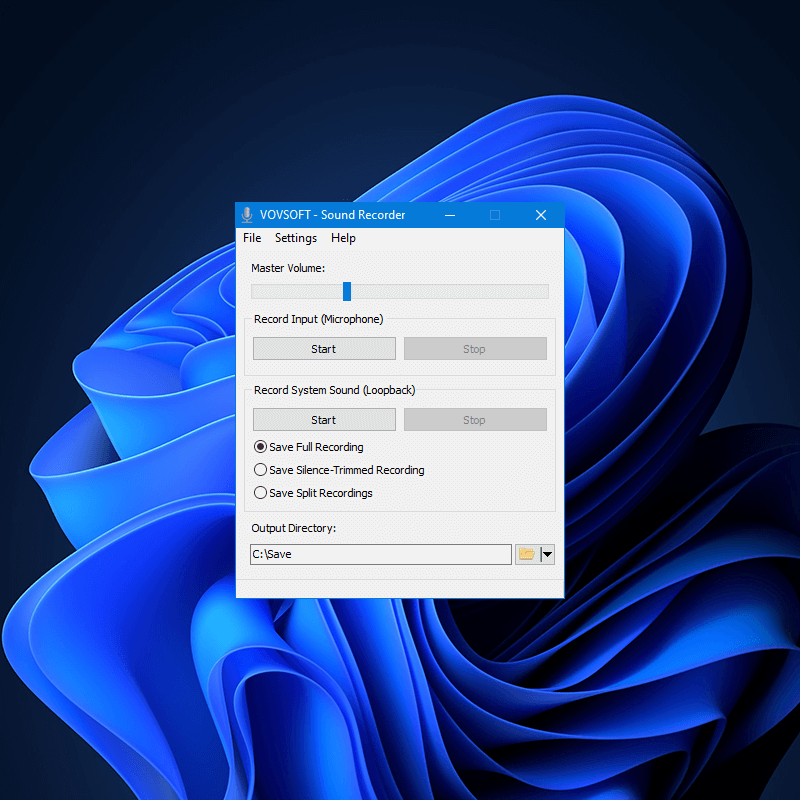Start recording the microphone input
Viewport: 800px width, 800px height.
[323, 348]
